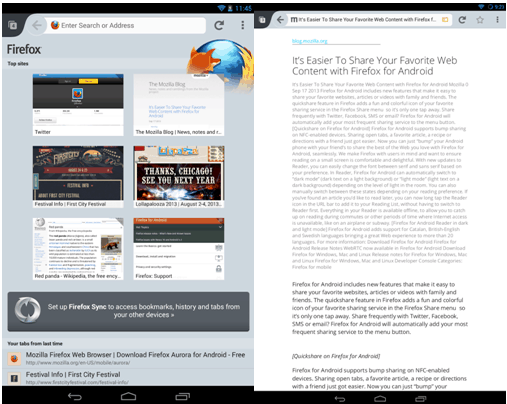Viewport: 507px width, 404px height.
Task: Tap back arrow in right Firefox screen
Action: [281, 20]
